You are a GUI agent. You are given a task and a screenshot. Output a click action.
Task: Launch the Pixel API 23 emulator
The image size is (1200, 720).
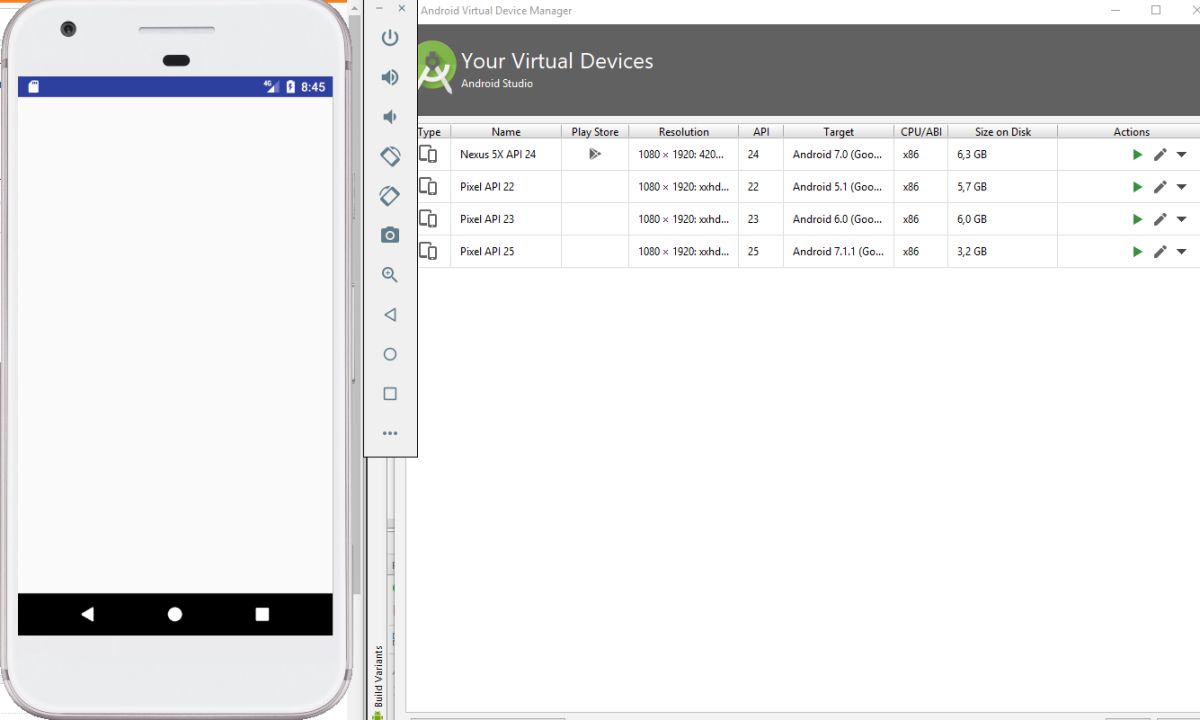coord(1137,219)
